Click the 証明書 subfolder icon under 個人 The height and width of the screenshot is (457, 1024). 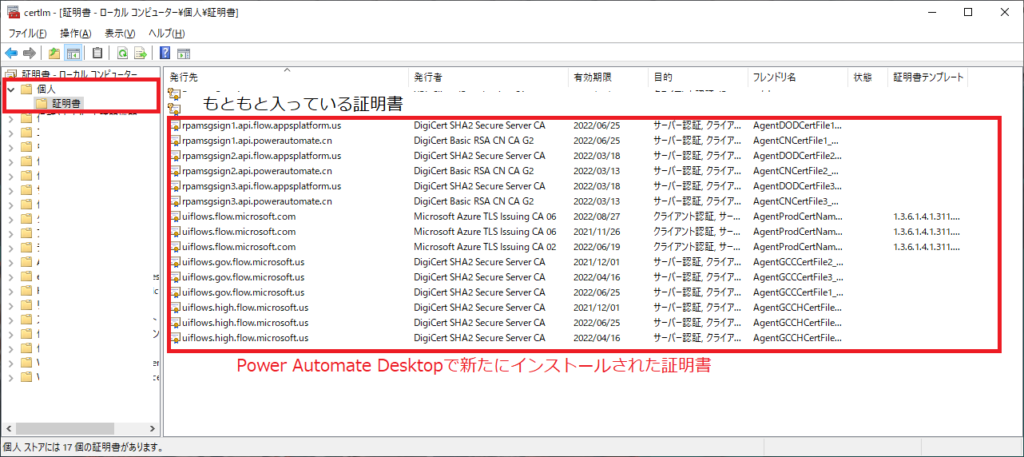pyautogui.click(x=41, y=103)
